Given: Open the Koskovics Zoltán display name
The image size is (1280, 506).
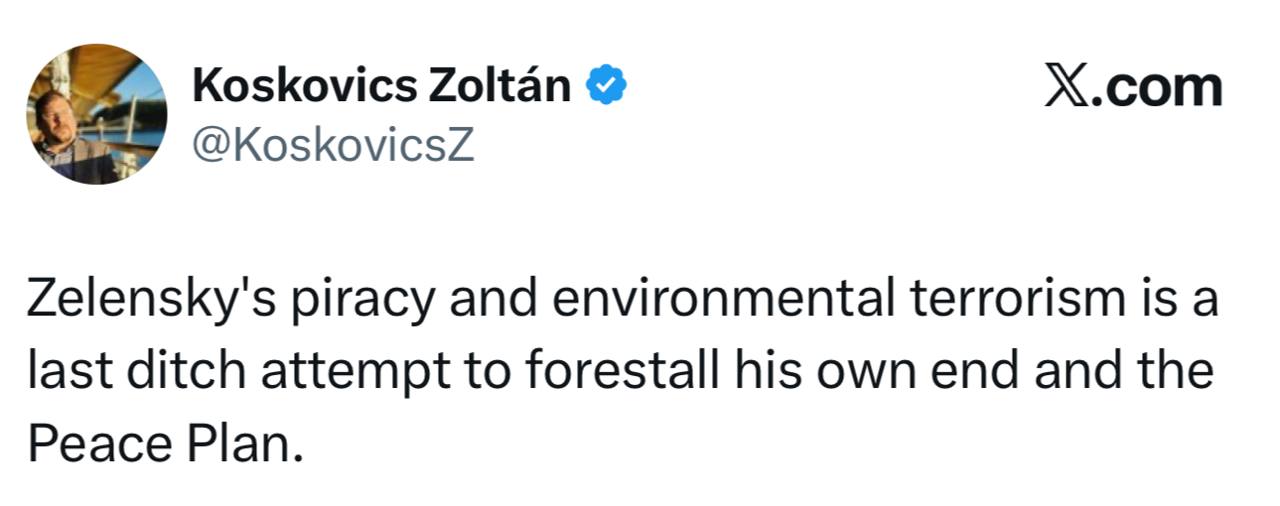Looking at the screenshot, I should pos(381,87).
